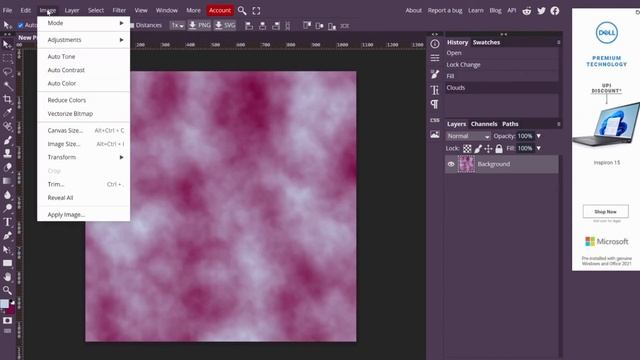This screenshot has height=360, width=640.
Task: Select the Gradient tool
Action: tap(7, 181)
